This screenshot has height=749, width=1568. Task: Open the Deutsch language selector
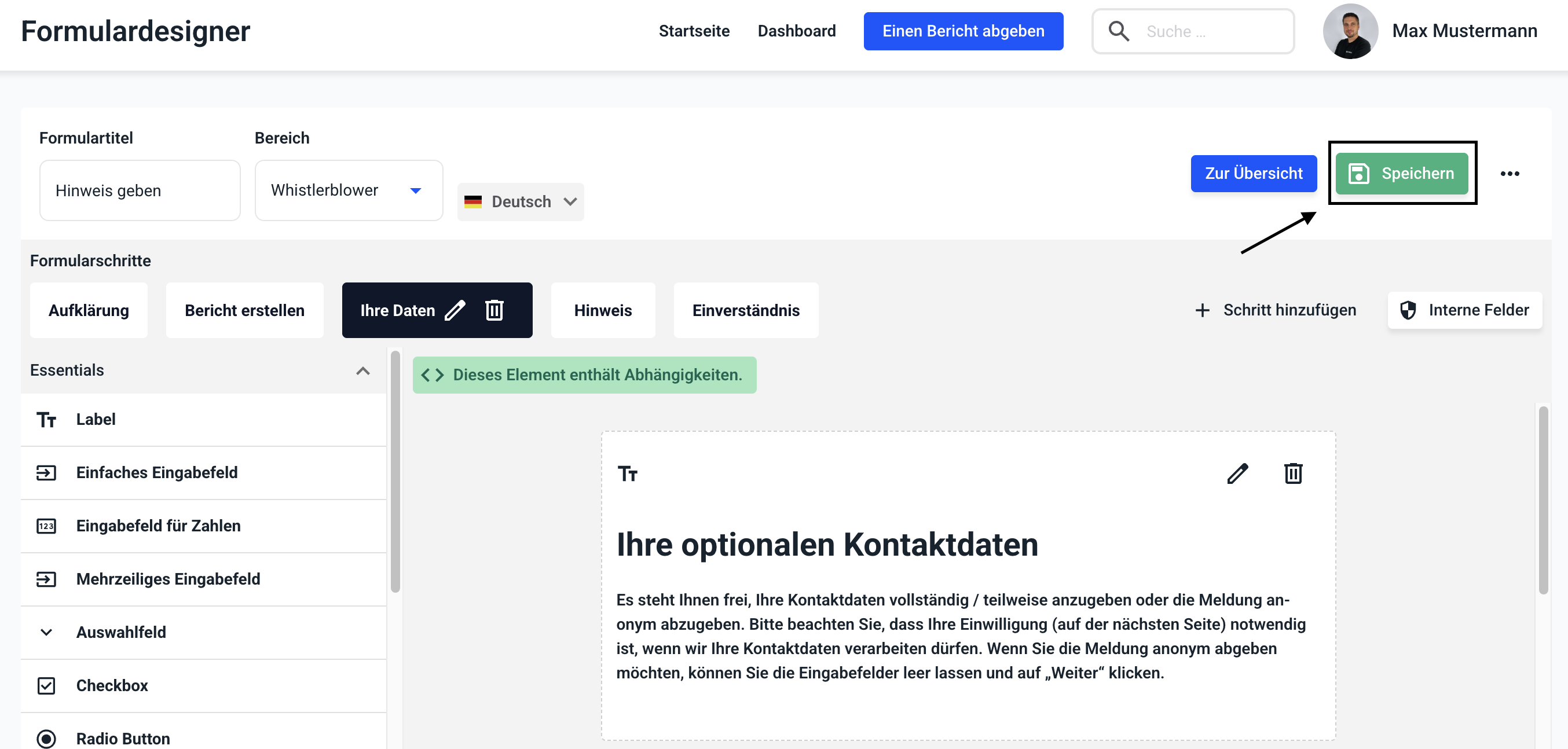(521, 201)
